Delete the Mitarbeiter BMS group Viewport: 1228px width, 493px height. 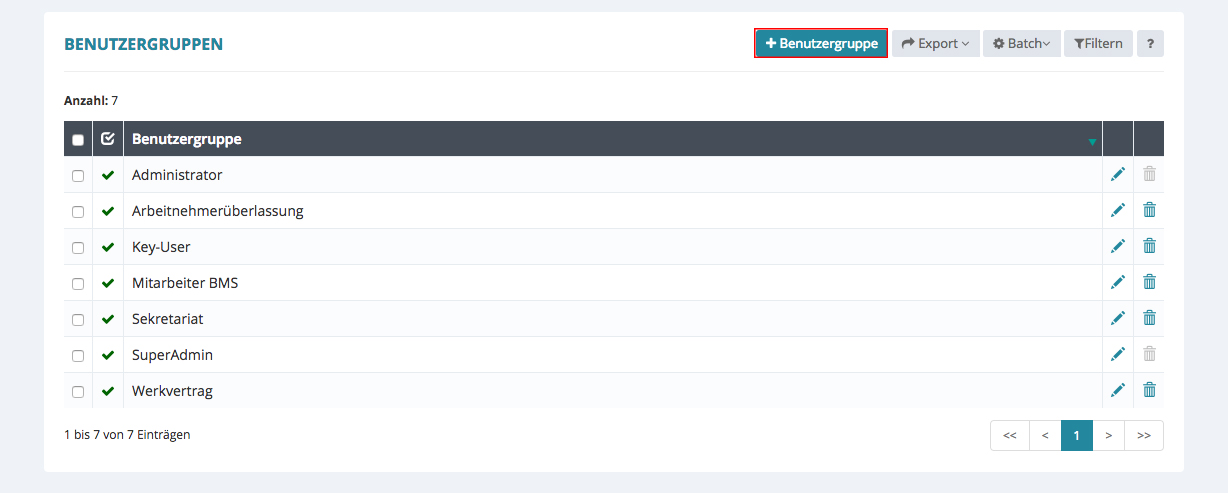(1149, 282)
